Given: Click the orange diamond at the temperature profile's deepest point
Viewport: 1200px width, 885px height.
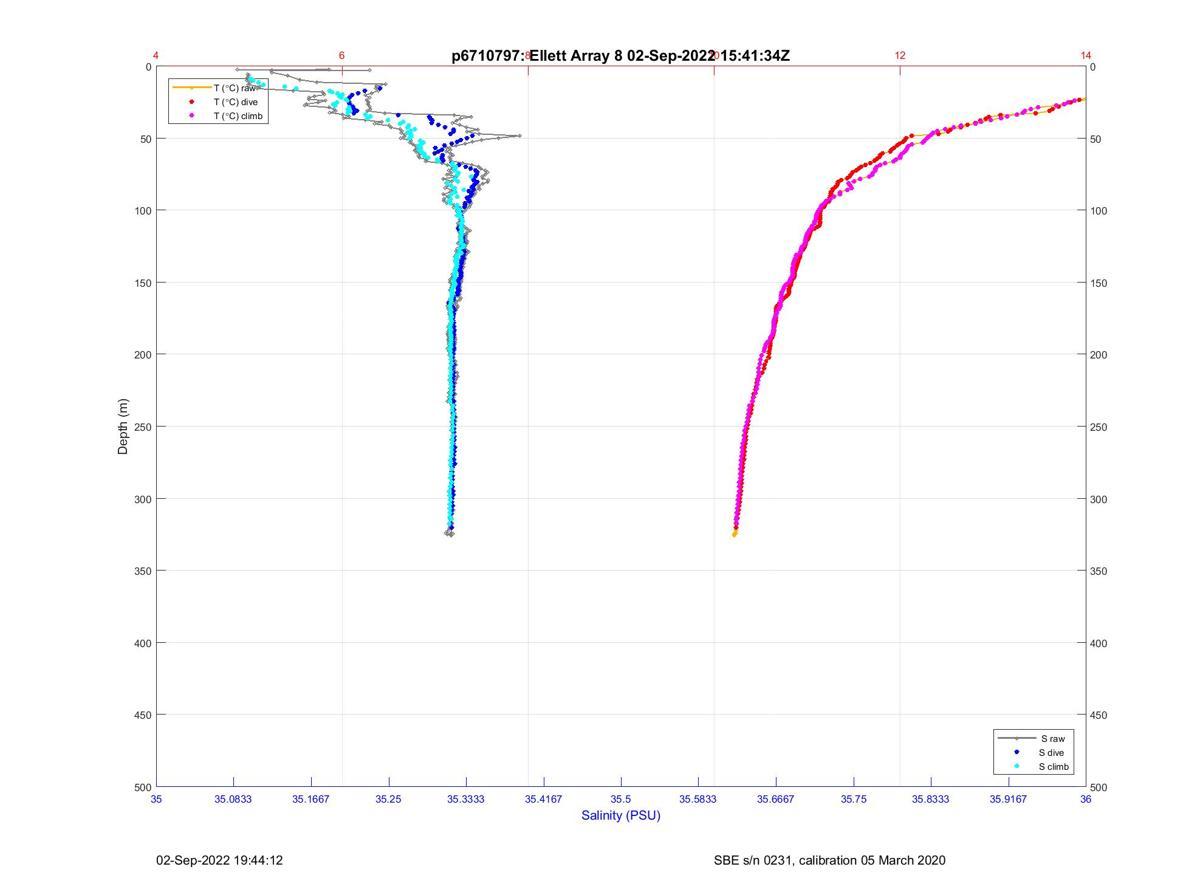Looking at the screenshot, I should tap(734, 535).
